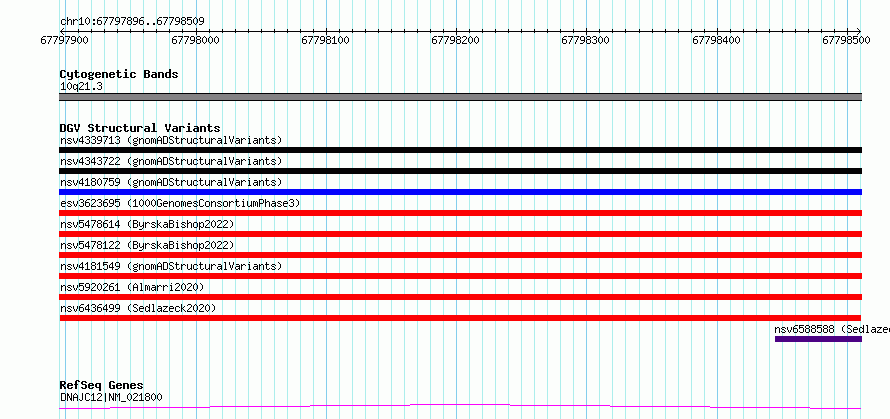Open the nsv5478122 (ByrskaBishop2022) label

(x=147, y=245)
